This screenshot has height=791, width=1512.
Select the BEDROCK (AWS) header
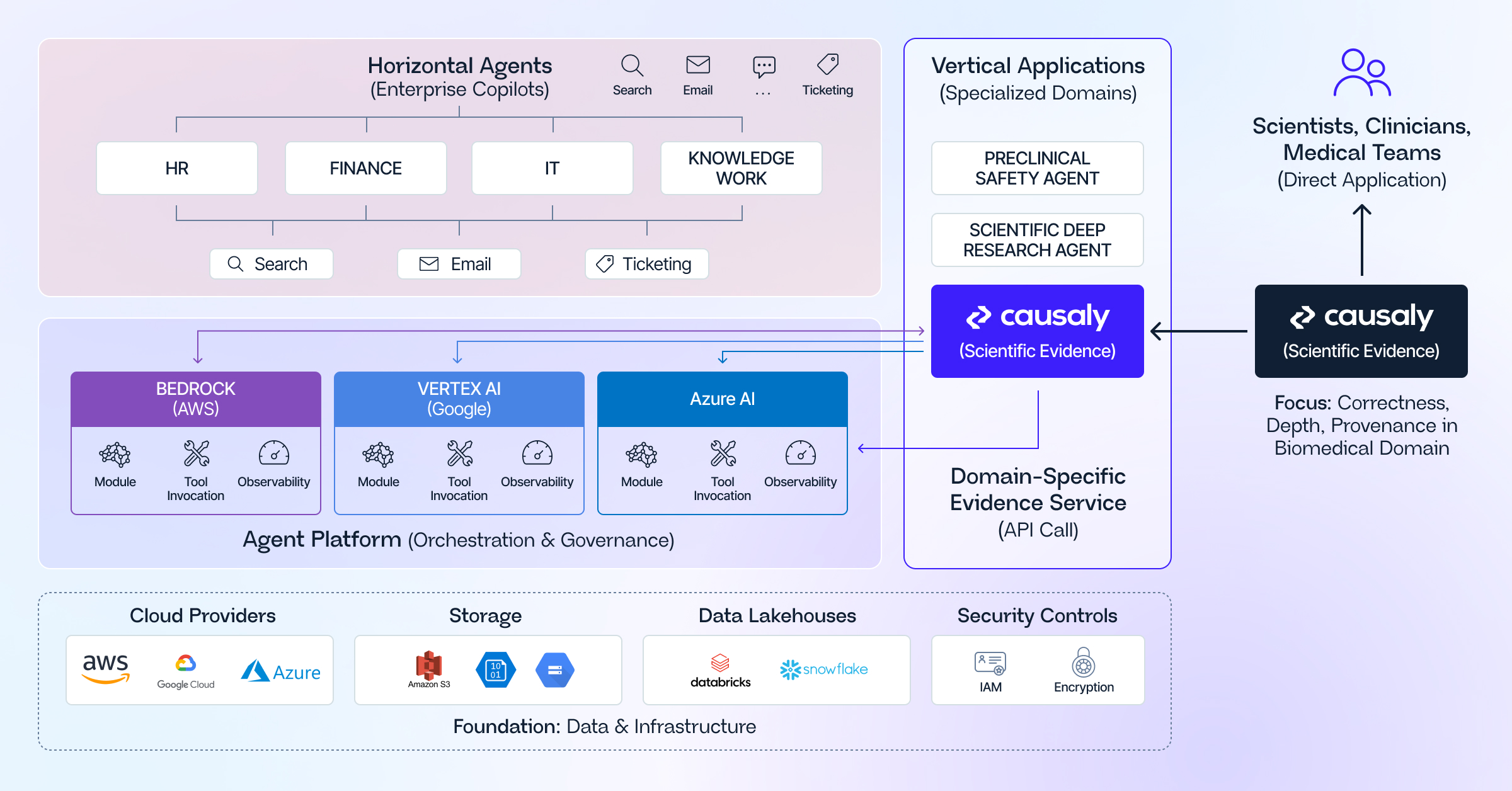[x=196, y=399]
